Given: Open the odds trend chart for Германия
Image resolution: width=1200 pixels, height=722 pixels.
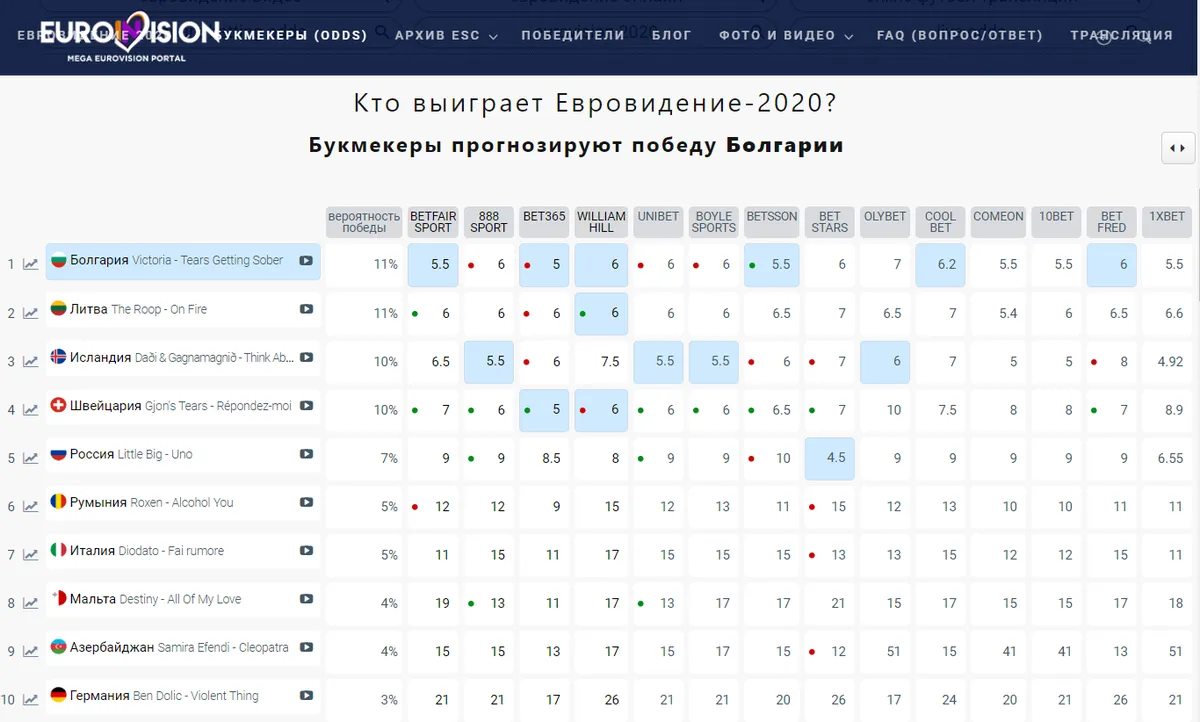Looking at the screenshot, I should pos(31,700).
